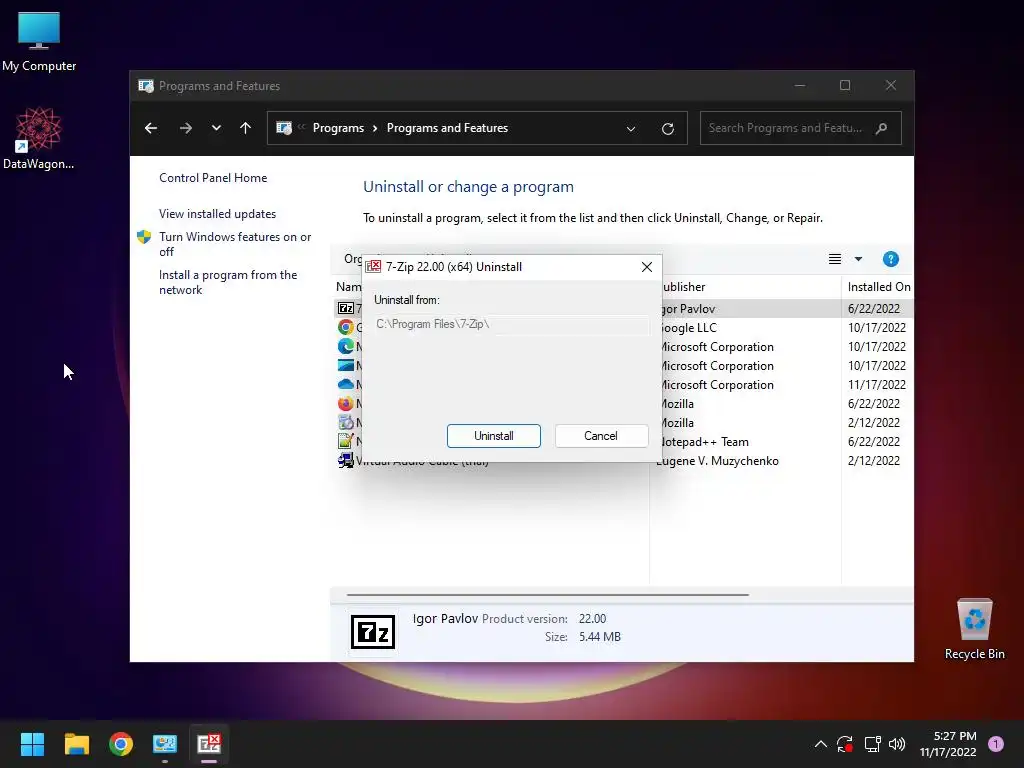Open the DataWagon desktop shortcut
1024x768 pixels.
39,138
